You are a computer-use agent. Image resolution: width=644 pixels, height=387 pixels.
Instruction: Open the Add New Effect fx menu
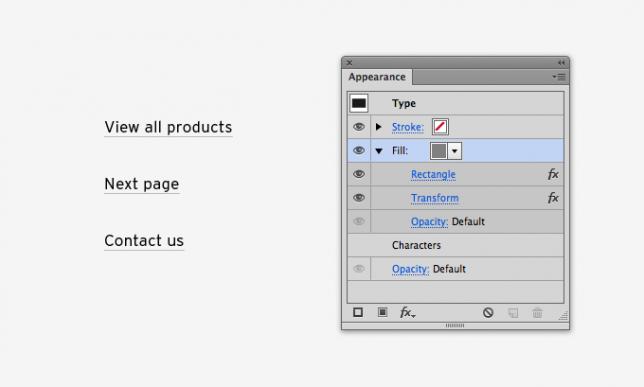pyautogui.click(x=407, y=313)
